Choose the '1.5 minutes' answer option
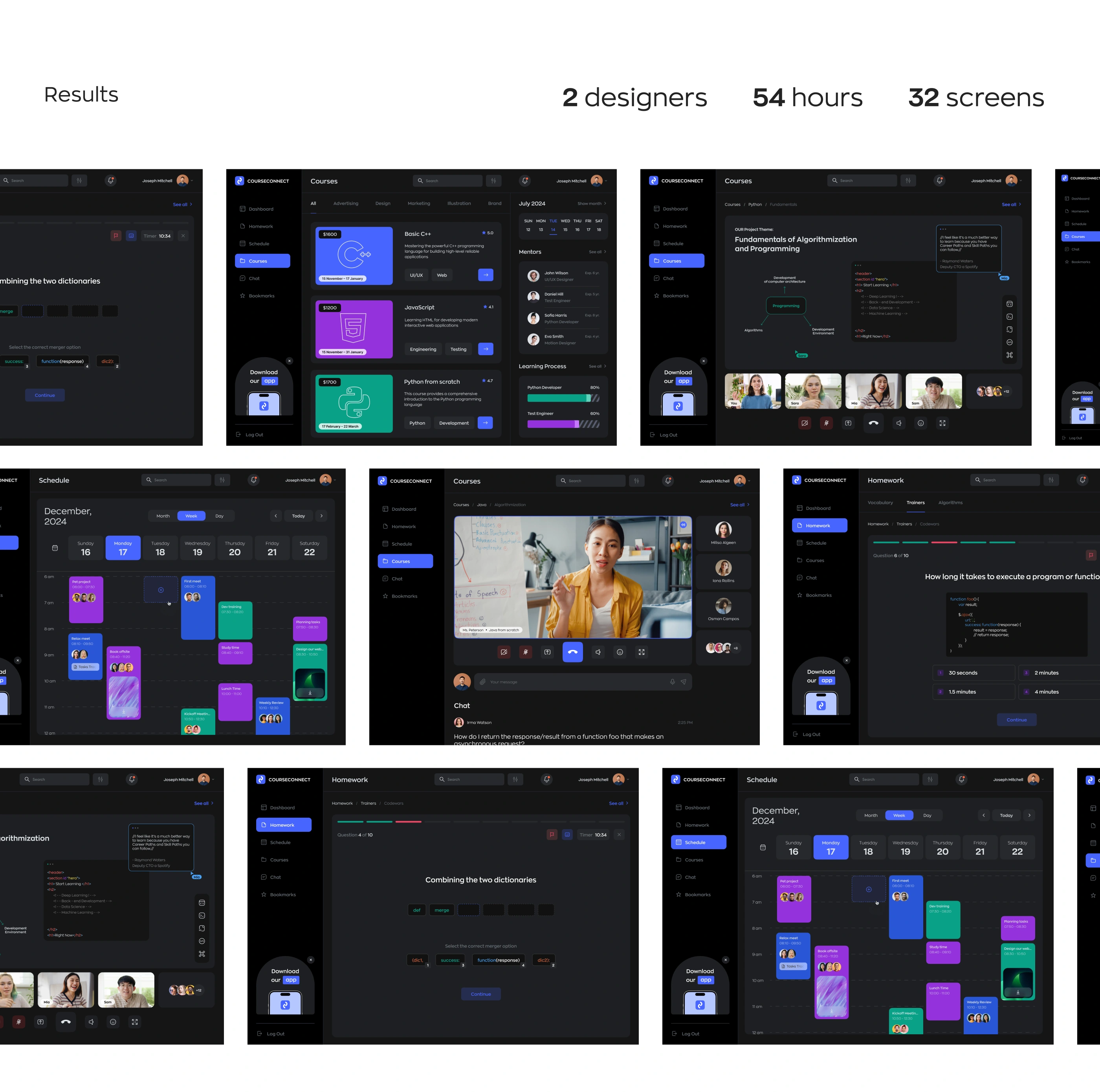Screen dimensions: 1100x1092 click(x=973, y=692)
